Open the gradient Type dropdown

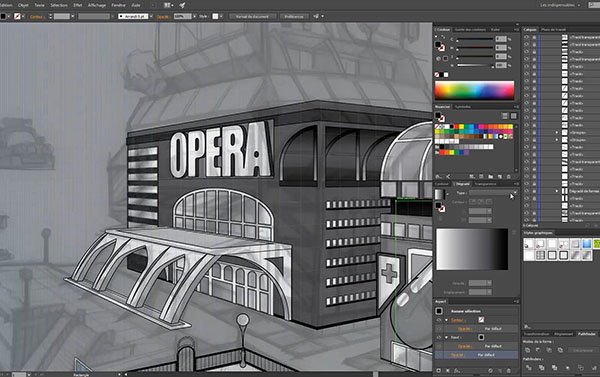[494, 193]
